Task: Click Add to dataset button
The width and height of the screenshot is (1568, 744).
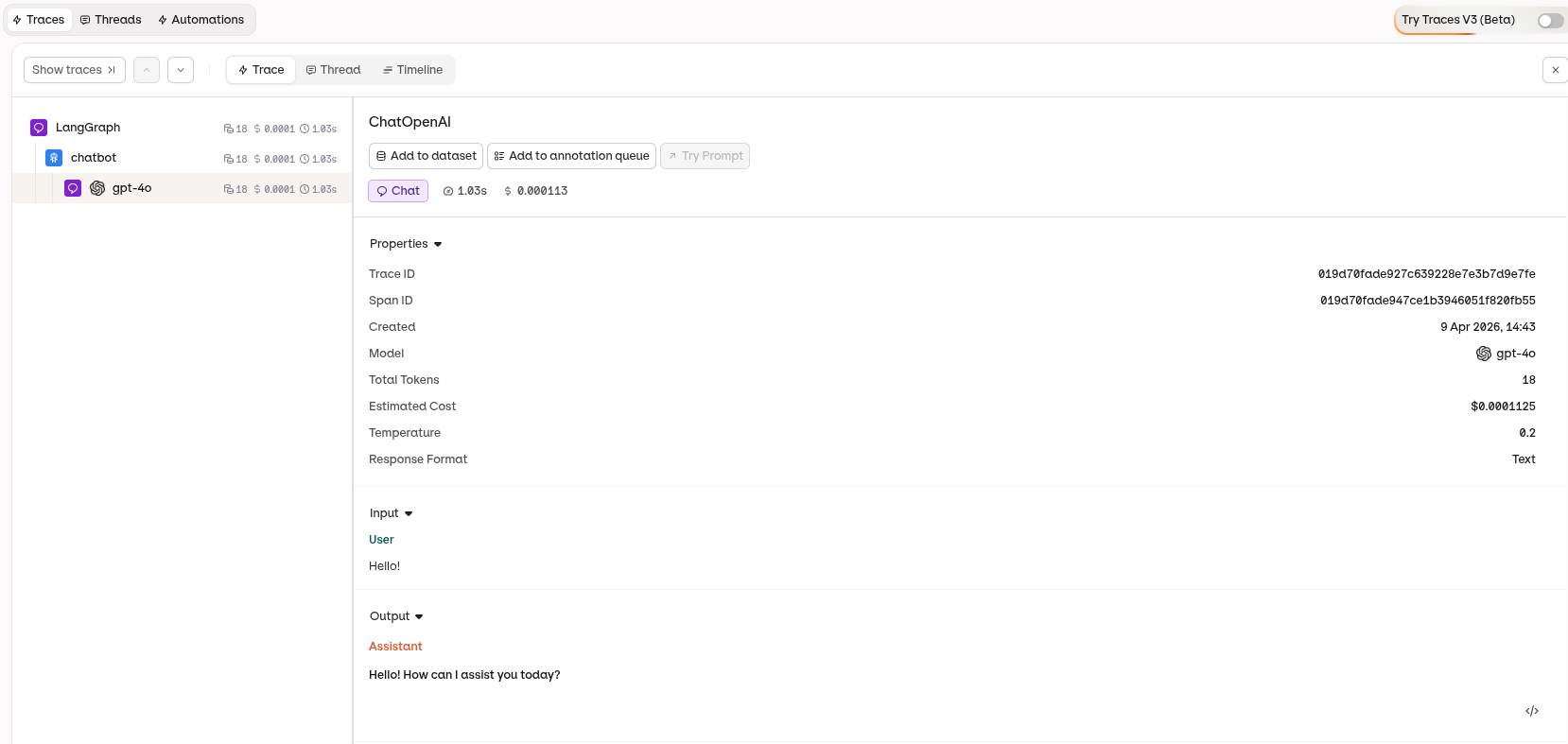Action: tap(426, 156)
